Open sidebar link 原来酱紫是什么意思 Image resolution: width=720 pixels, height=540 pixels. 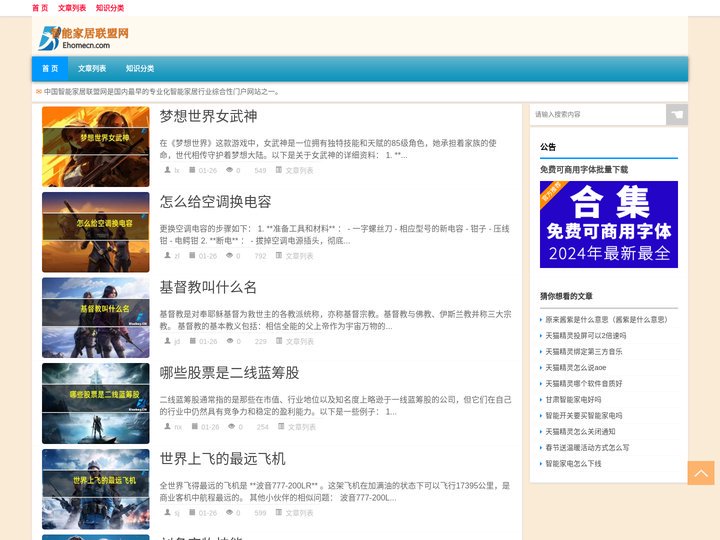coord(606,320)
